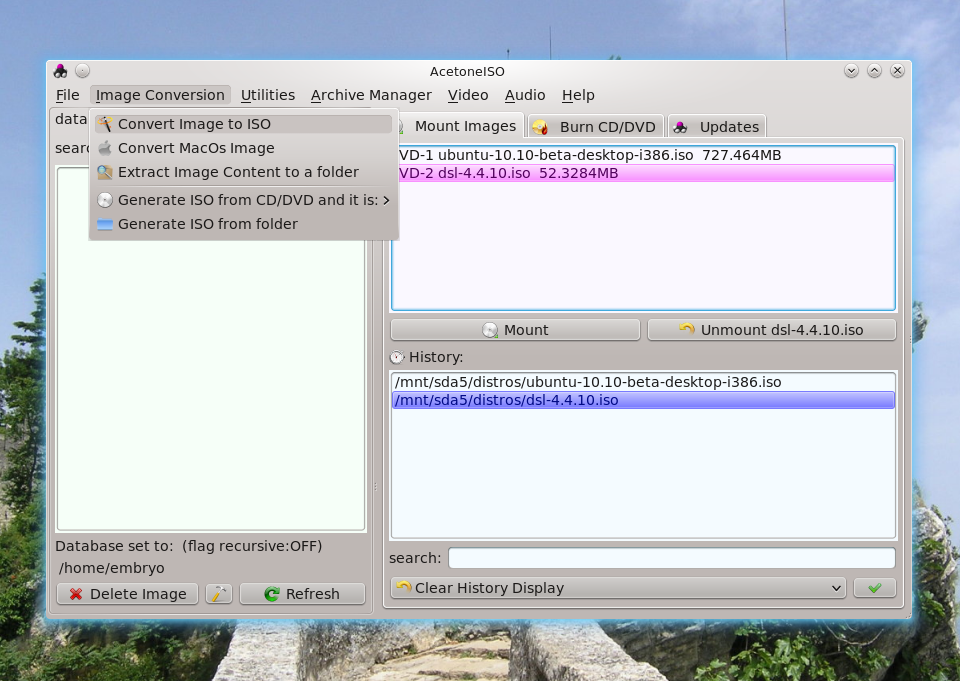The height and width of the screenshot is (681, 960).
Task: Click the Refresh button
Action: (x=302, y=594)
